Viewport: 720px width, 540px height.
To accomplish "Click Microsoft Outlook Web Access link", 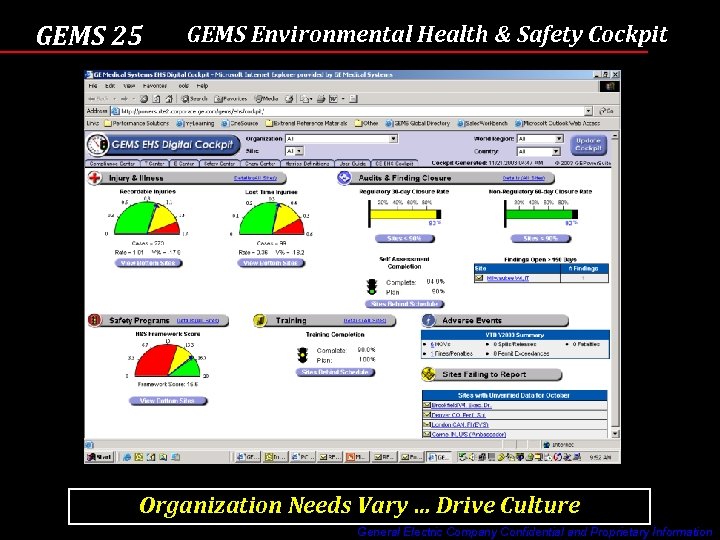I will click(x=557, y=123).
